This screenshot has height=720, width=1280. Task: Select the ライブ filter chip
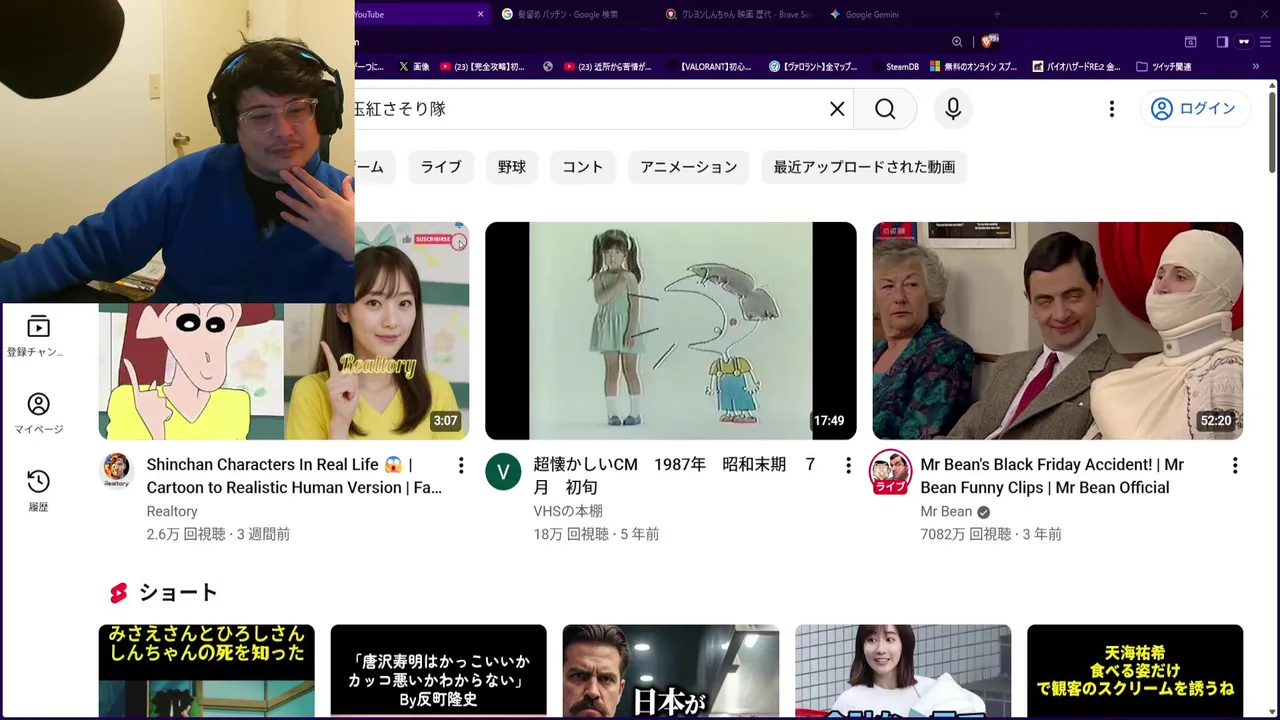441,167
